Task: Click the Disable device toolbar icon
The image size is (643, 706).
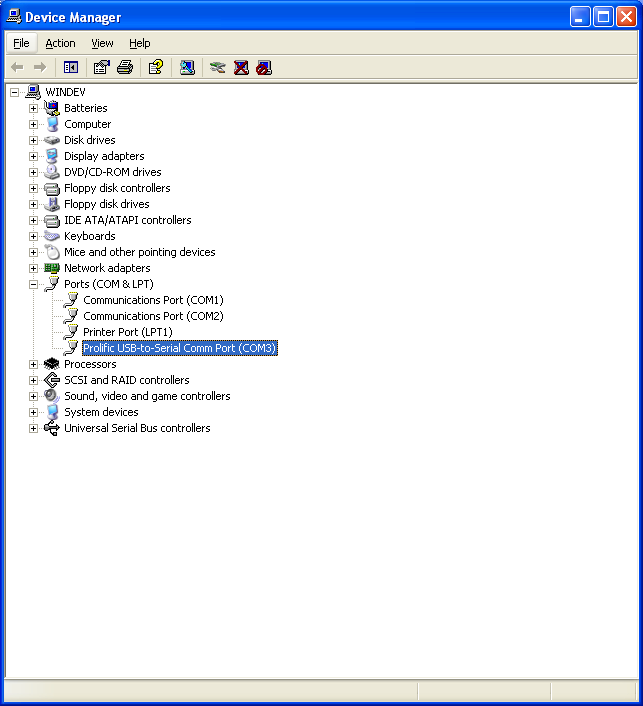Action: point(264,68)
